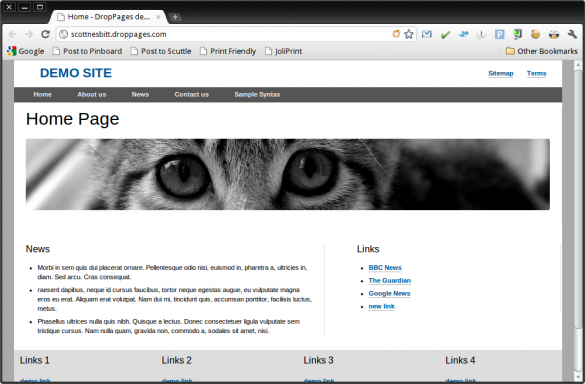Open the Google News link
Viewport: 585px width, 384px height.
390,294
